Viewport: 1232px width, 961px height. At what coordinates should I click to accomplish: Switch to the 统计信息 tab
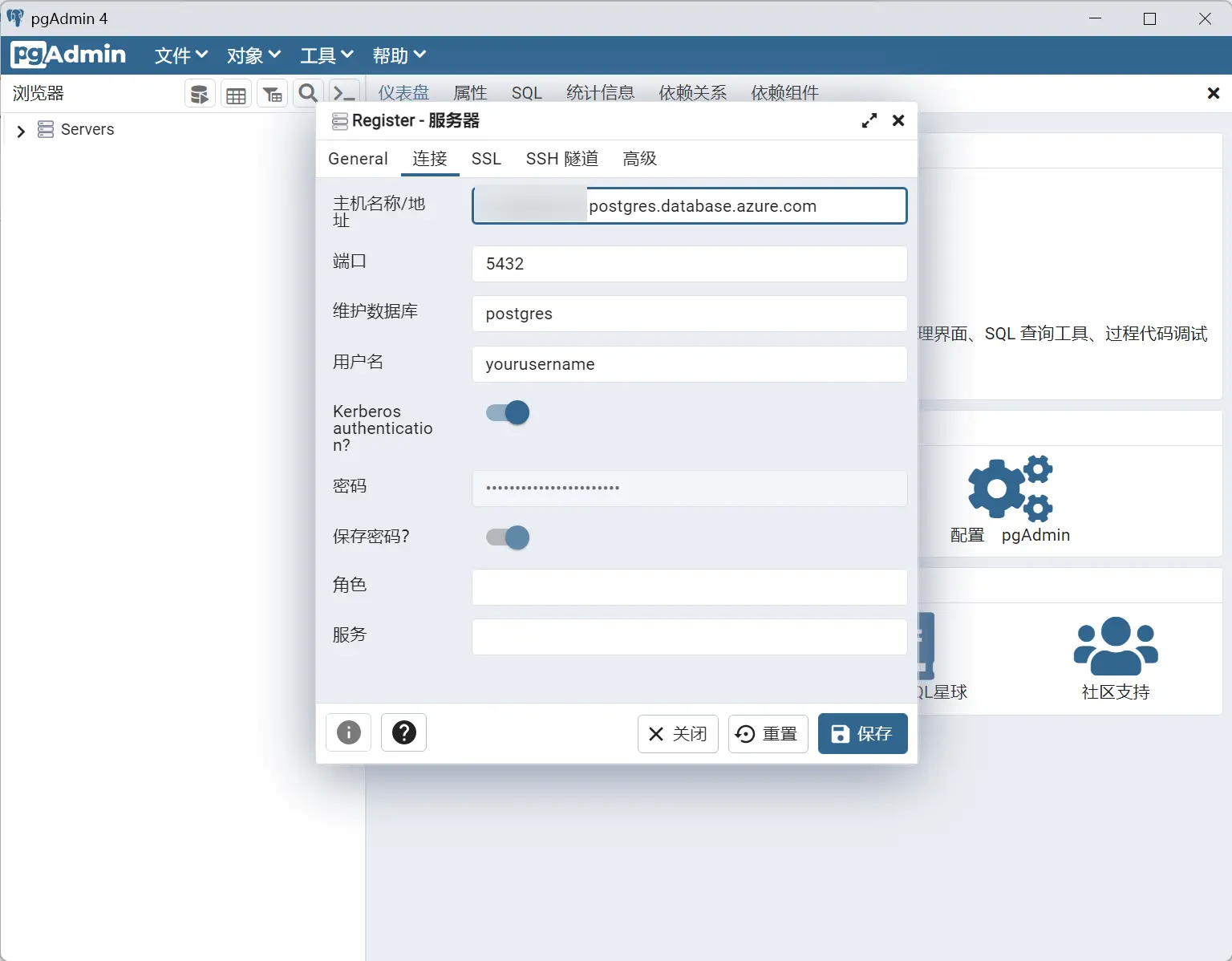coord(600,93)
